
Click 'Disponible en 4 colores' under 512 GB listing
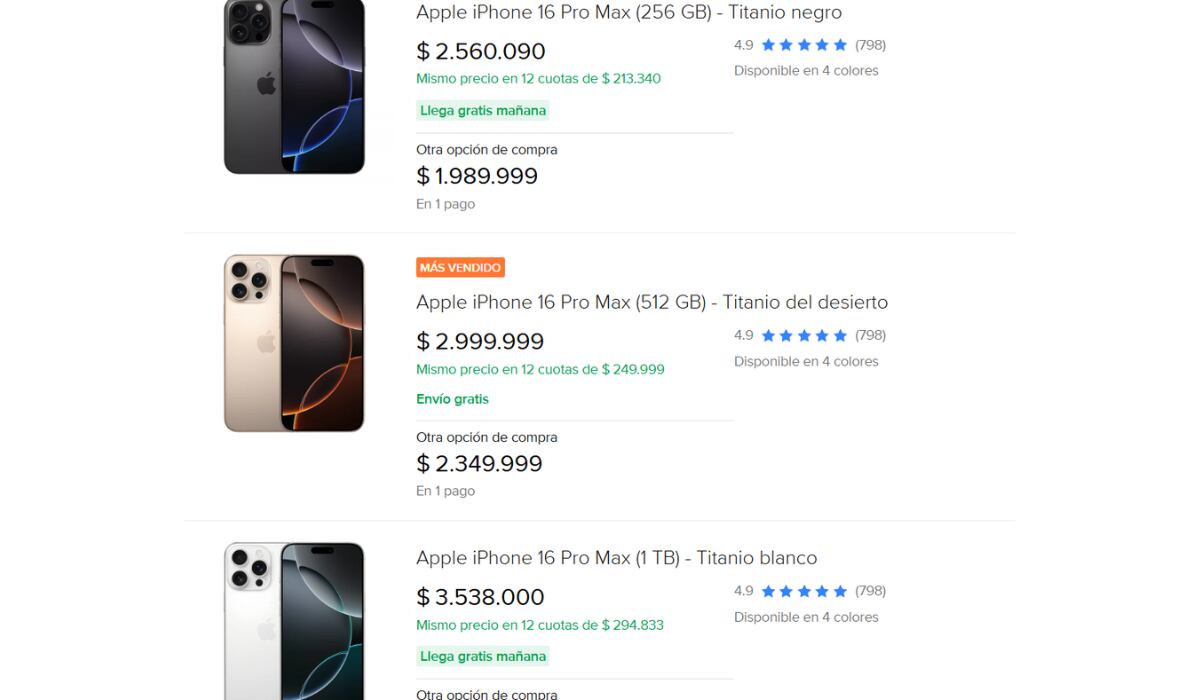pyautogui.click(x=807, y=361)
